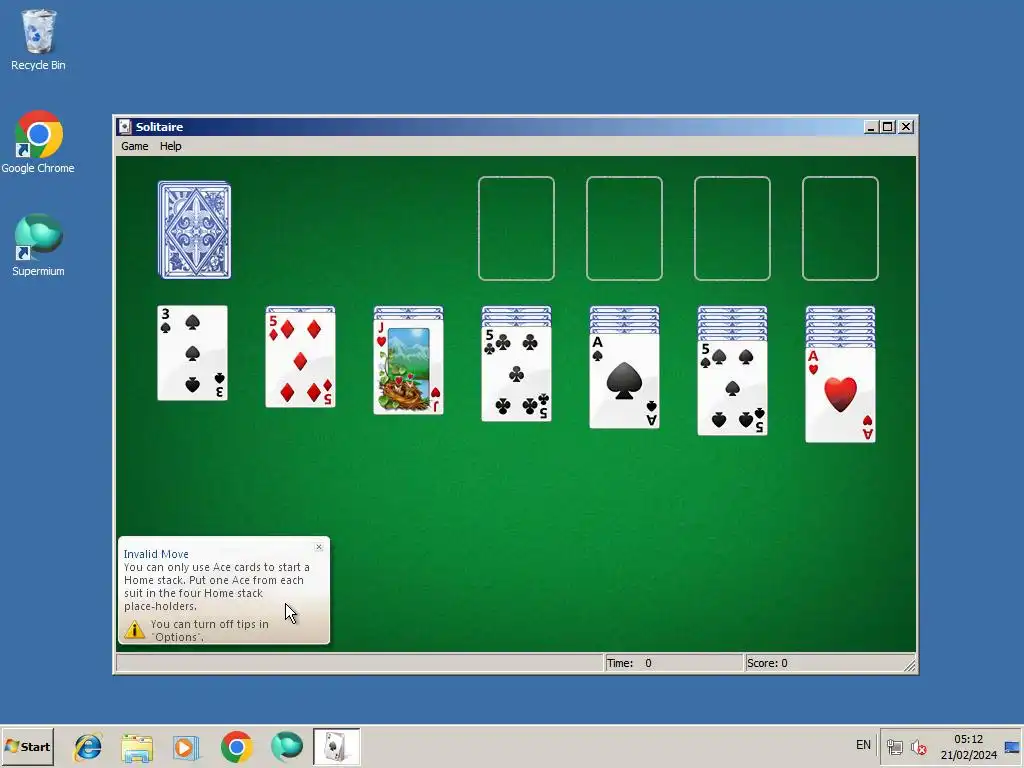Maximize the Solitaire window
Image resolution: width=1024 pixels, height=768 pixels.
[888, 127]
